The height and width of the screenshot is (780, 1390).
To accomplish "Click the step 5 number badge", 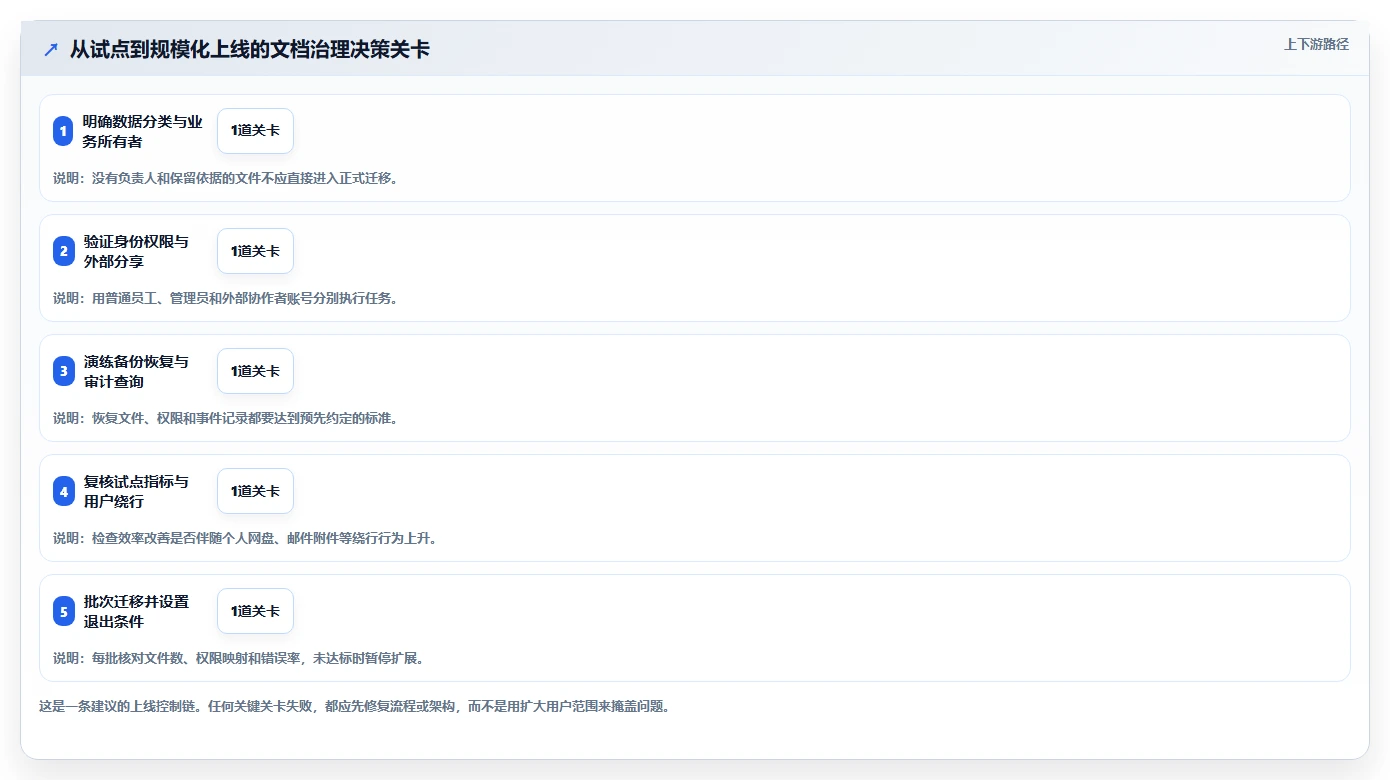I will (63, 611).
